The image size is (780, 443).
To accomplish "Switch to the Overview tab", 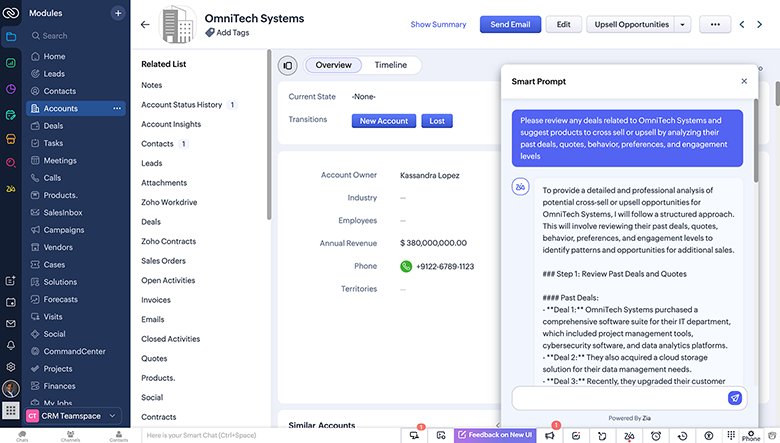I will [333, 65].
